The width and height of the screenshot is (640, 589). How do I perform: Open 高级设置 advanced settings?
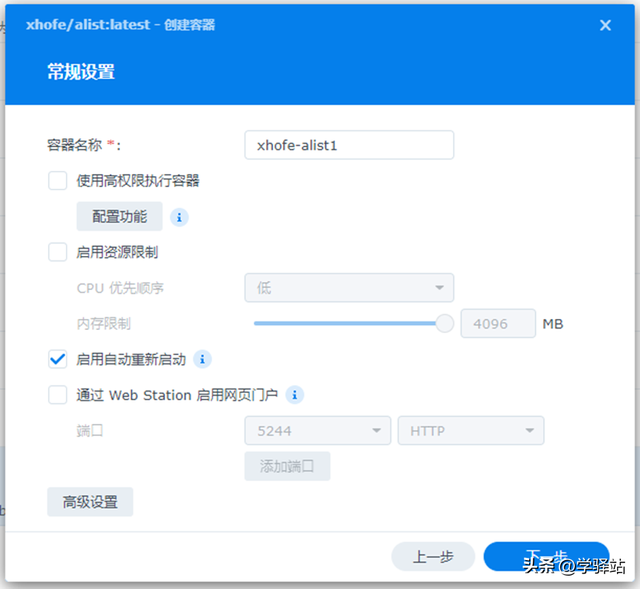[x=90, y=502]
